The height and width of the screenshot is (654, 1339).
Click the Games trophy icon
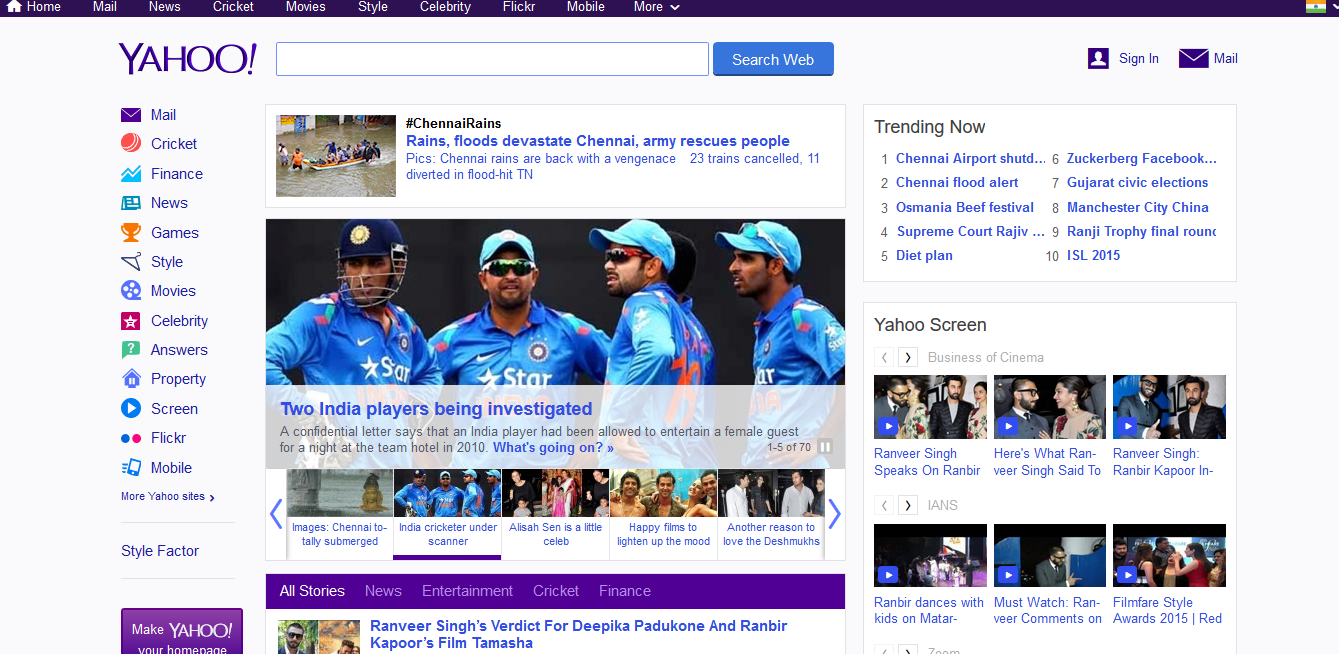click(131, 233)
